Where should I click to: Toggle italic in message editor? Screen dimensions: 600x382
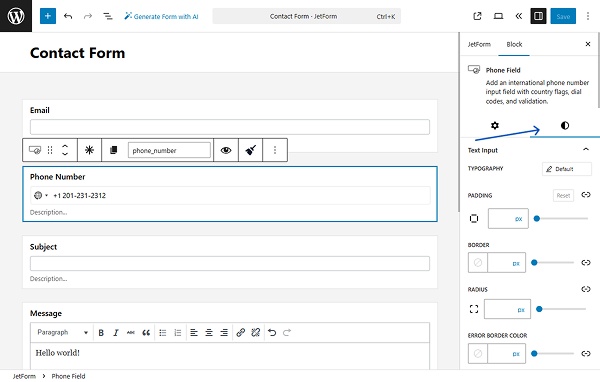pos(116,333)
